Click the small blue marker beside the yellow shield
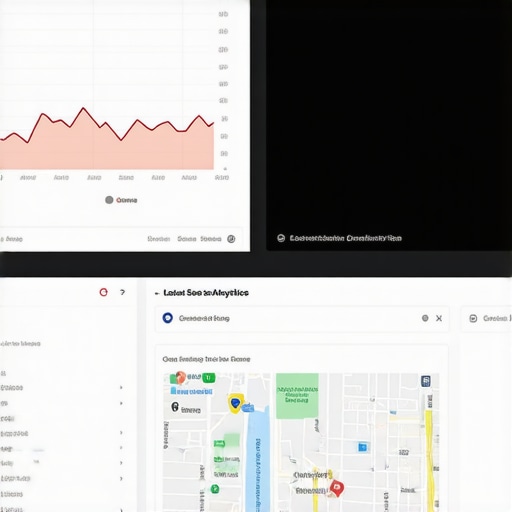 (248, 407)
